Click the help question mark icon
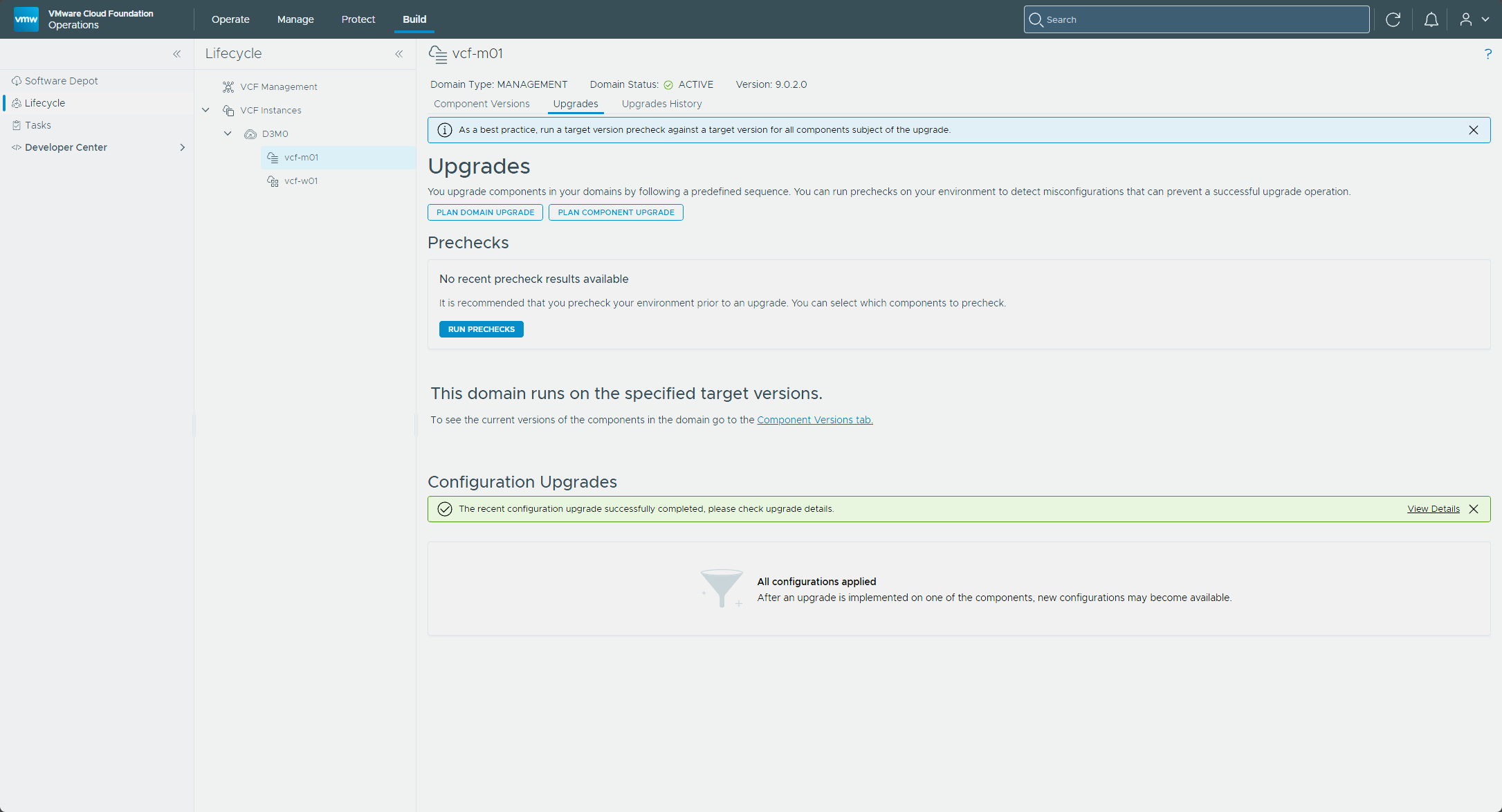 pyautogui.click(x=1487, y=54)
